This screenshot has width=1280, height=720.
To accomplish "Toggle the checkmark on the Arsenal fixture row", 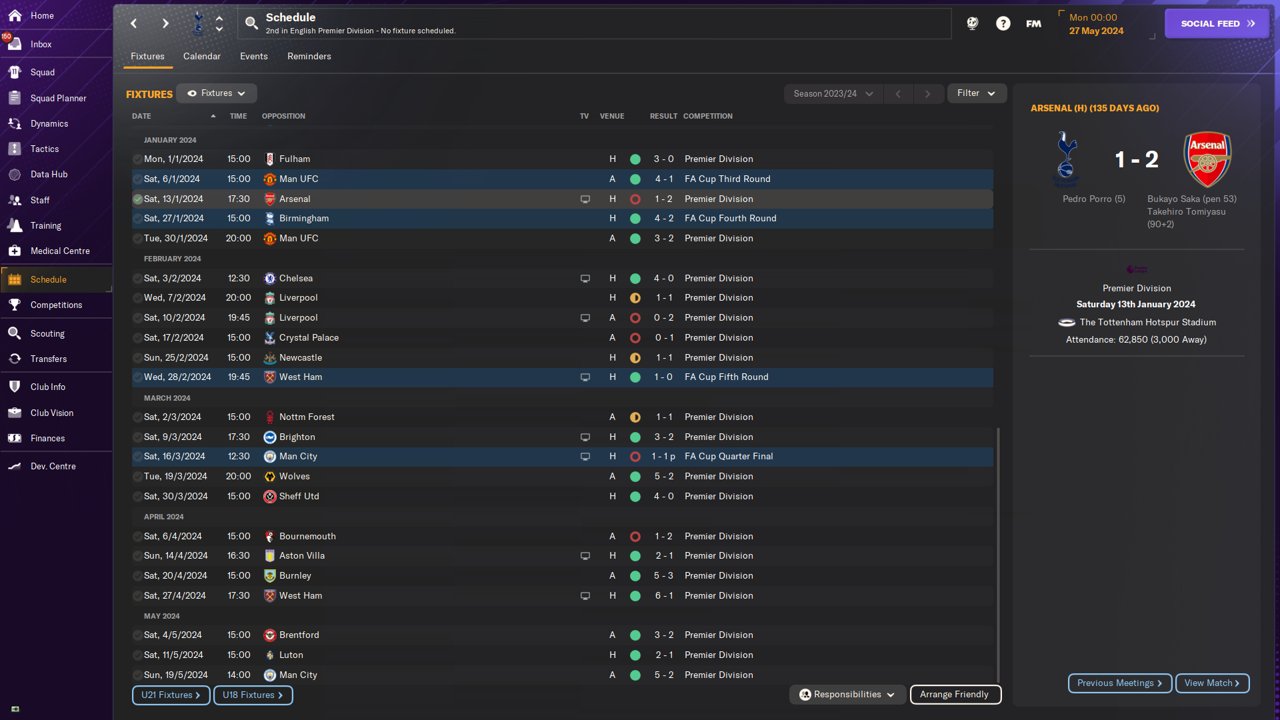I will pyautogui.click(x=138, y=199).
